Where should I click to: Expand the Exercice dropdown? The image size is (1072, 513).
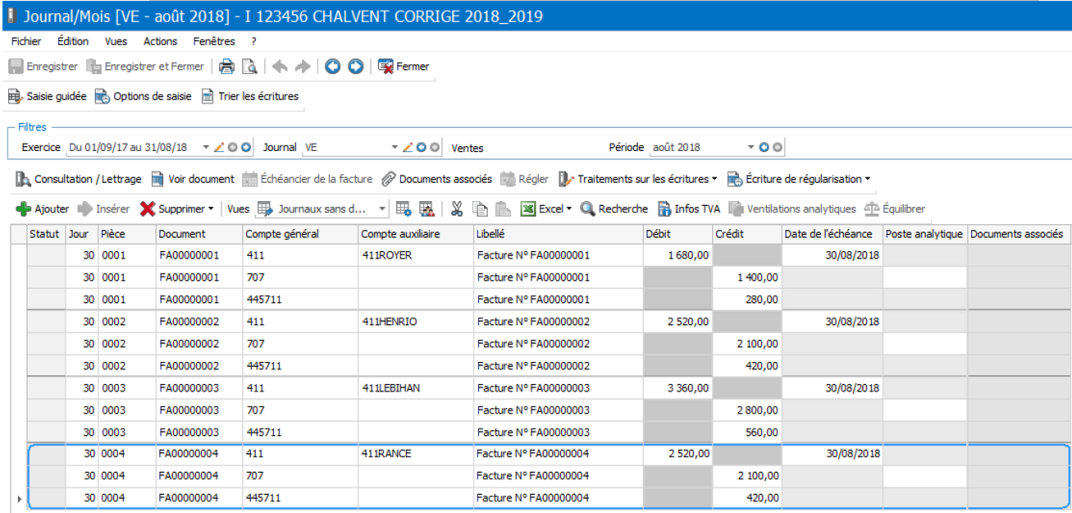(x=206, y=147)
